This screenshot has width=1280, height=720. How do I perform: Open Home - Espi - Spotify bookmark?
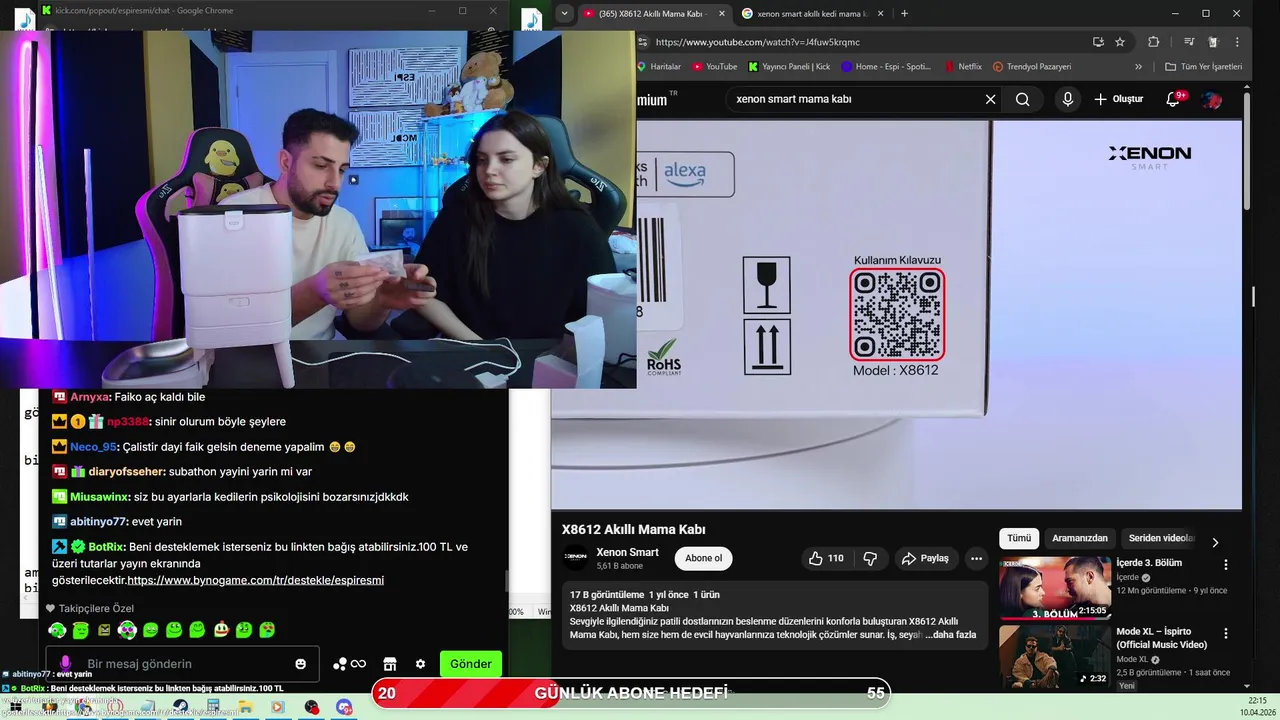pyautogui.click(x=886, y=67)
